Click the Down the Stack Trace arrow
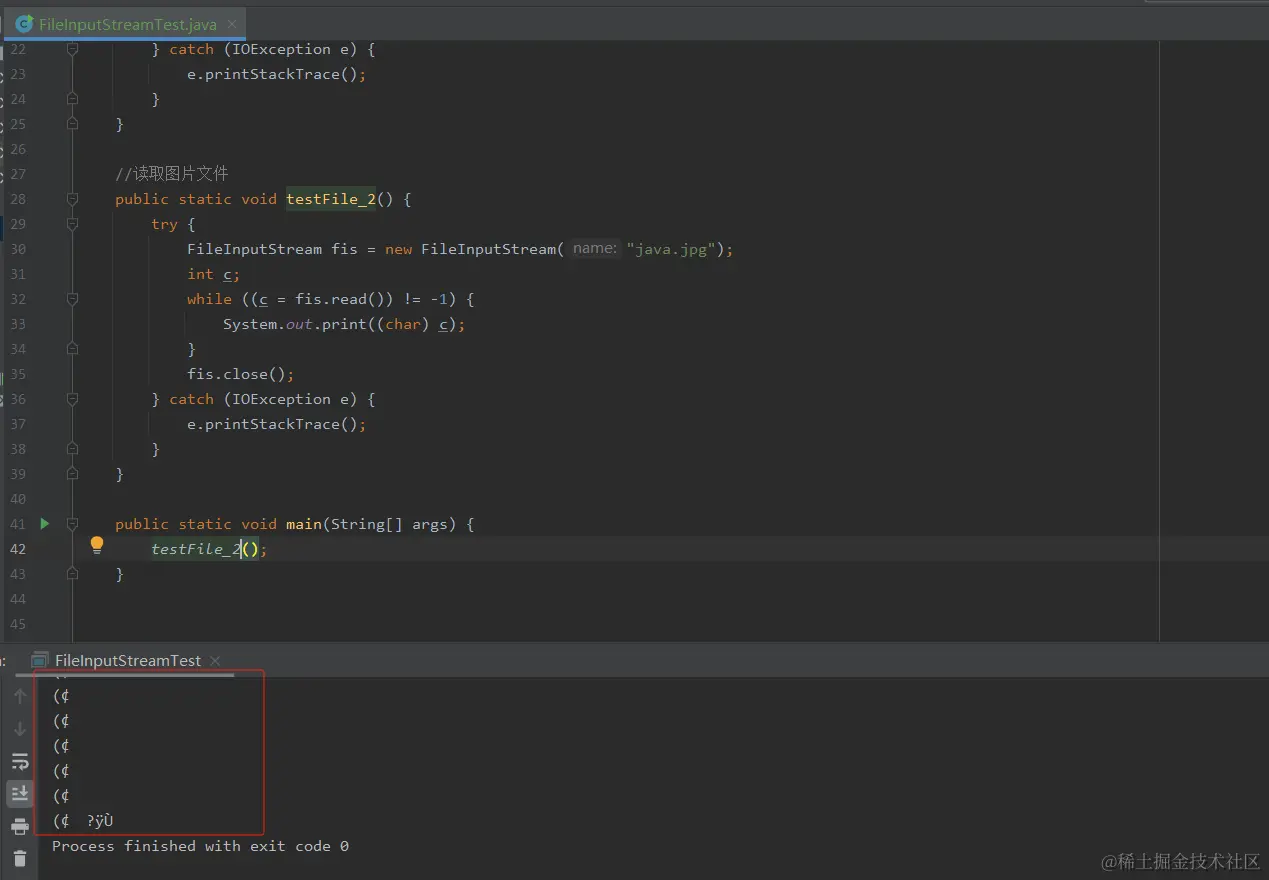The image size is (1269, 880). [x=20, y=729]
